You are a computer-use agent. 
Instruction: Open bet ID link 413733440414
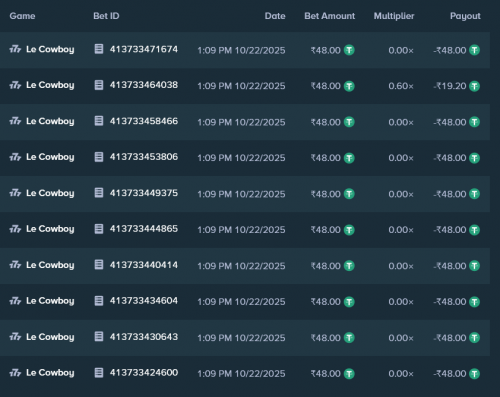144,265
